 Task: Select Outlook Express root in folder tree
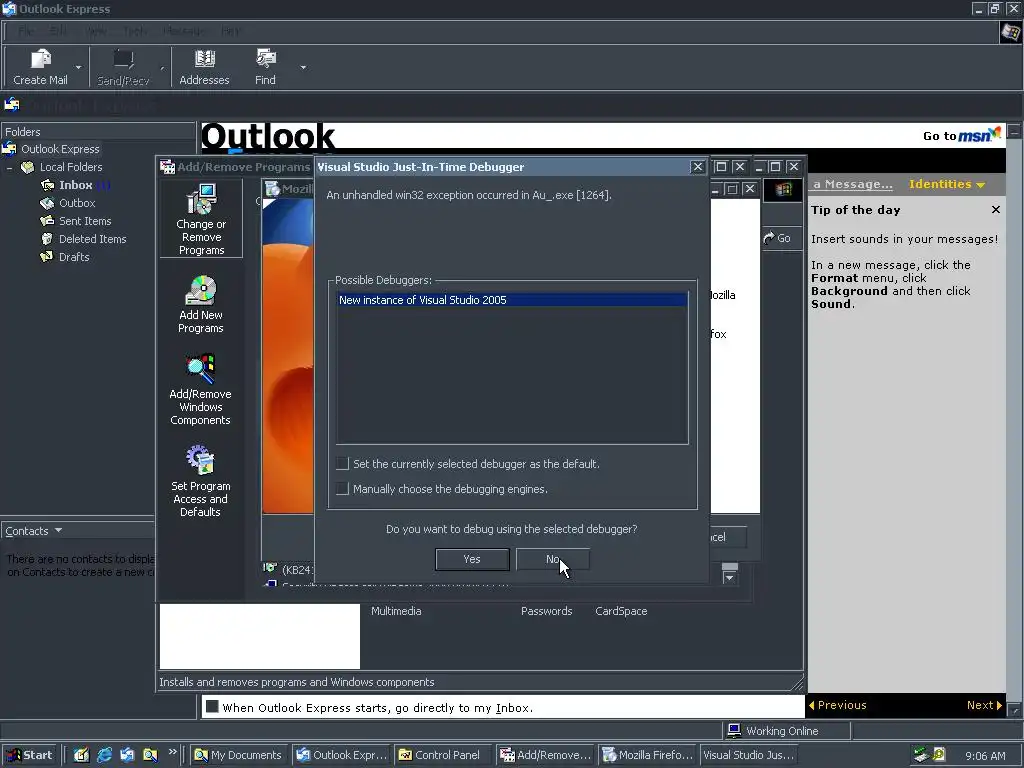coord(52,149)
